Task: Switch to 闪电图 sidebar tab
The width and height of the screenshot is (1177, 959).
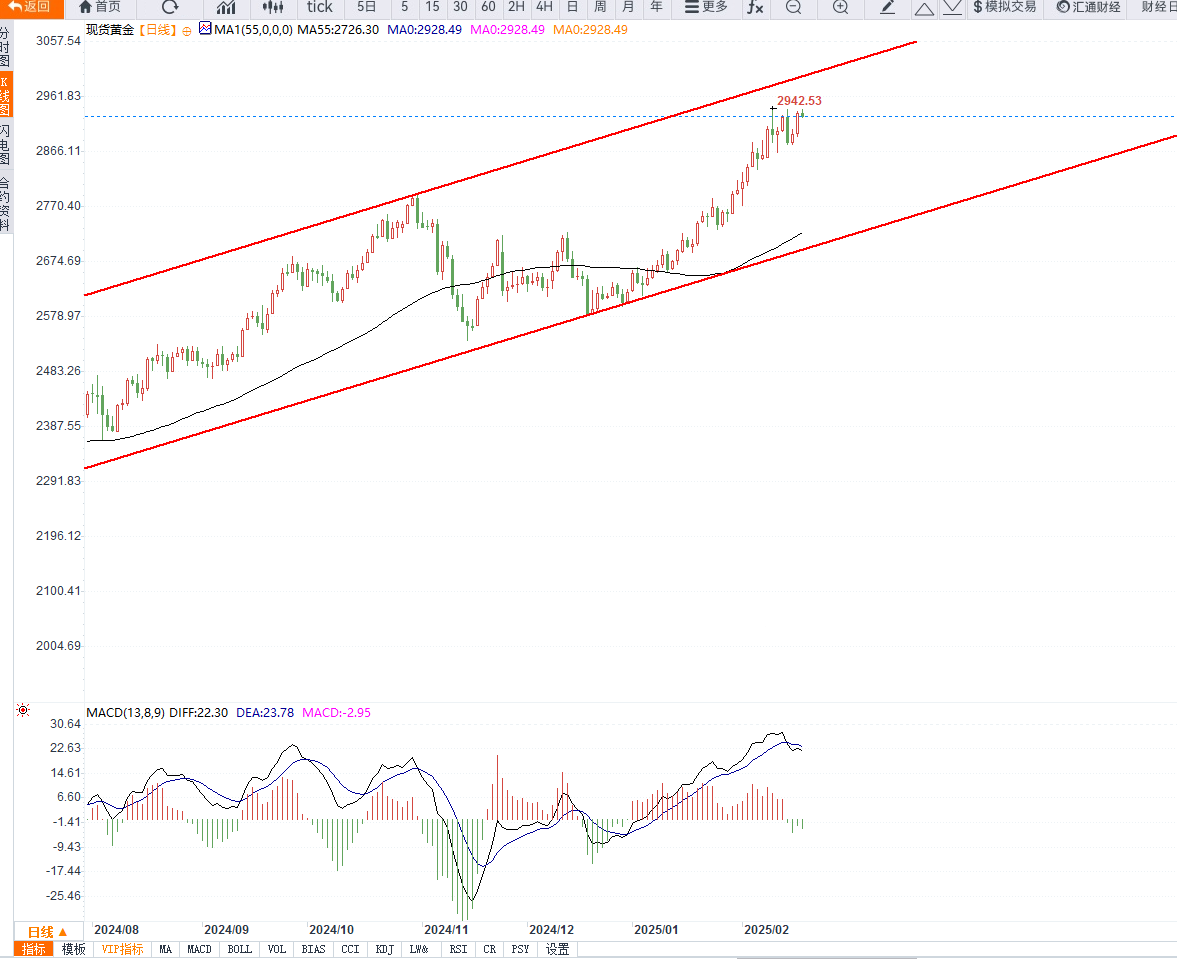Action: [x=6, y=145]
